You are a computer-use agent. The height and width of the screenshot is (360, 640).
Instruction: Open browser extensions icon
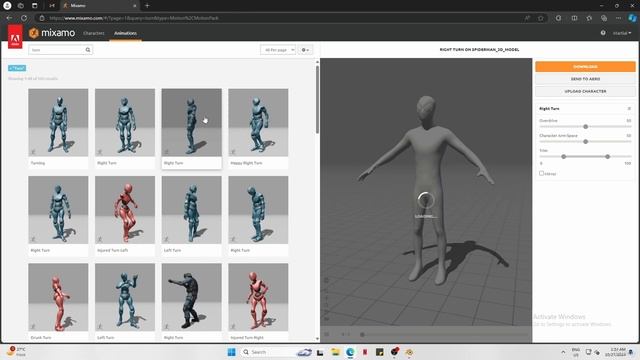coord(558,18)
